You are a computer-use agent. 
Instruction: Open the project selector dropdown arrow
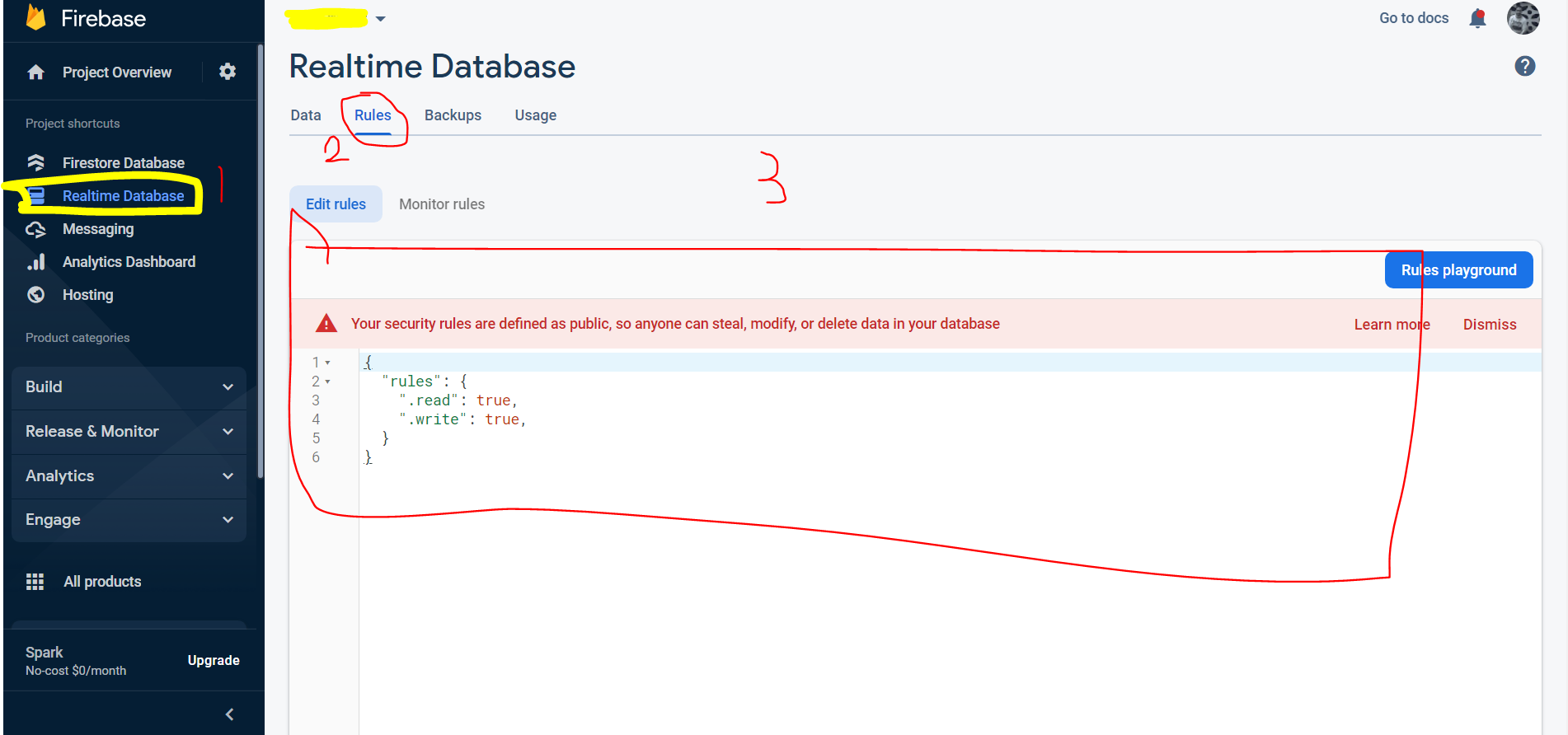[x=380, y=18]
